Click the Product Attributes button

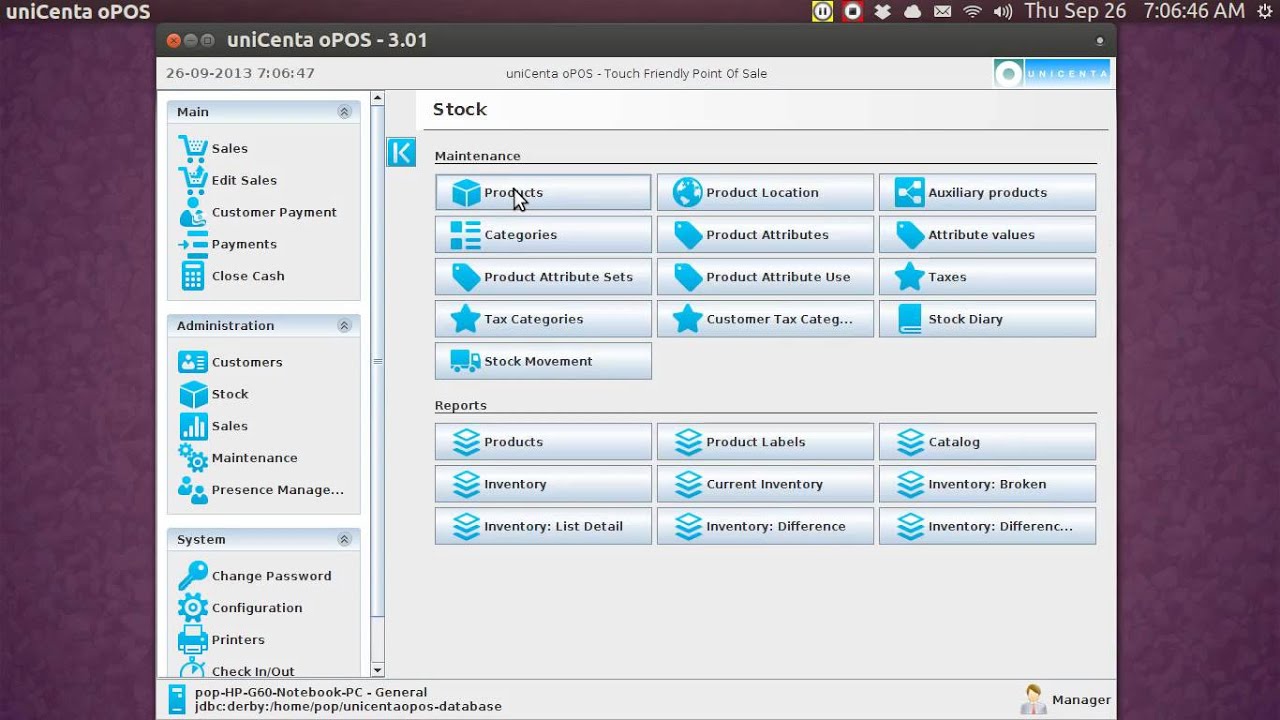coord(765,235)
